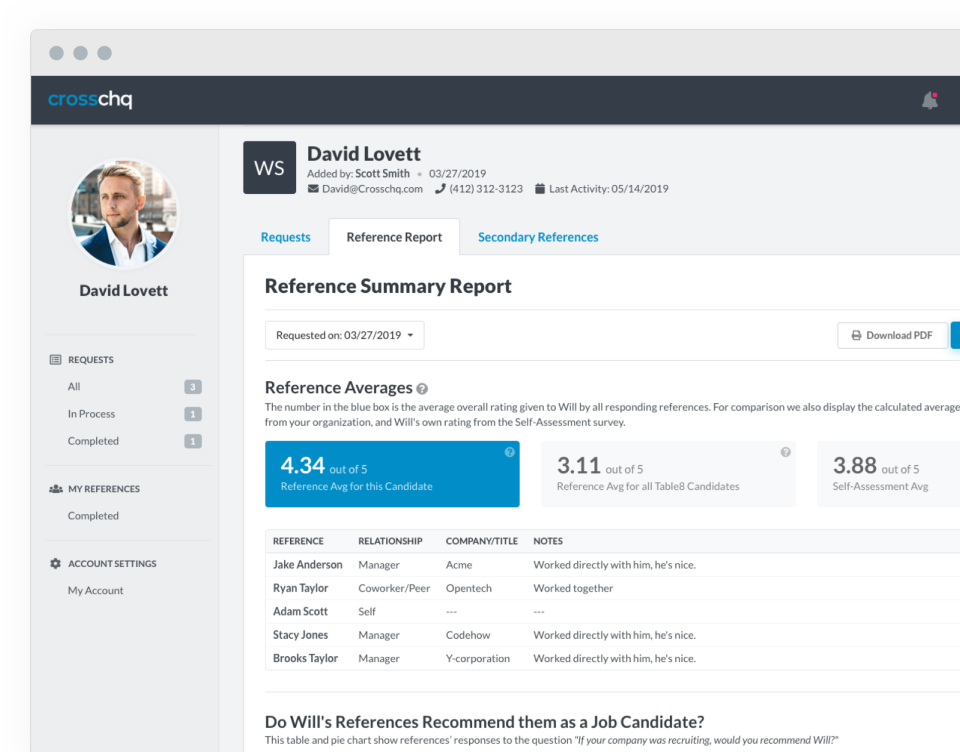Select the Adam Scott reference row
Viewport: 960px width, 752px height.
point(612,611)
